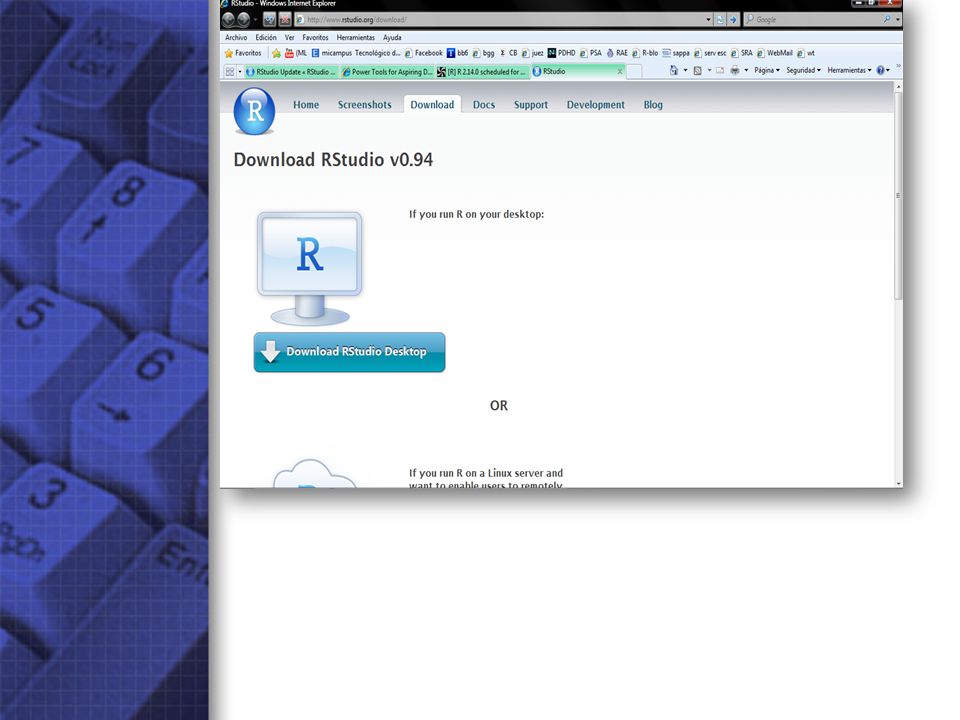This screenshot has width=960, height=720.
Task: Open the Seguridad dropdown menu
Action: [x=803, y=70]
